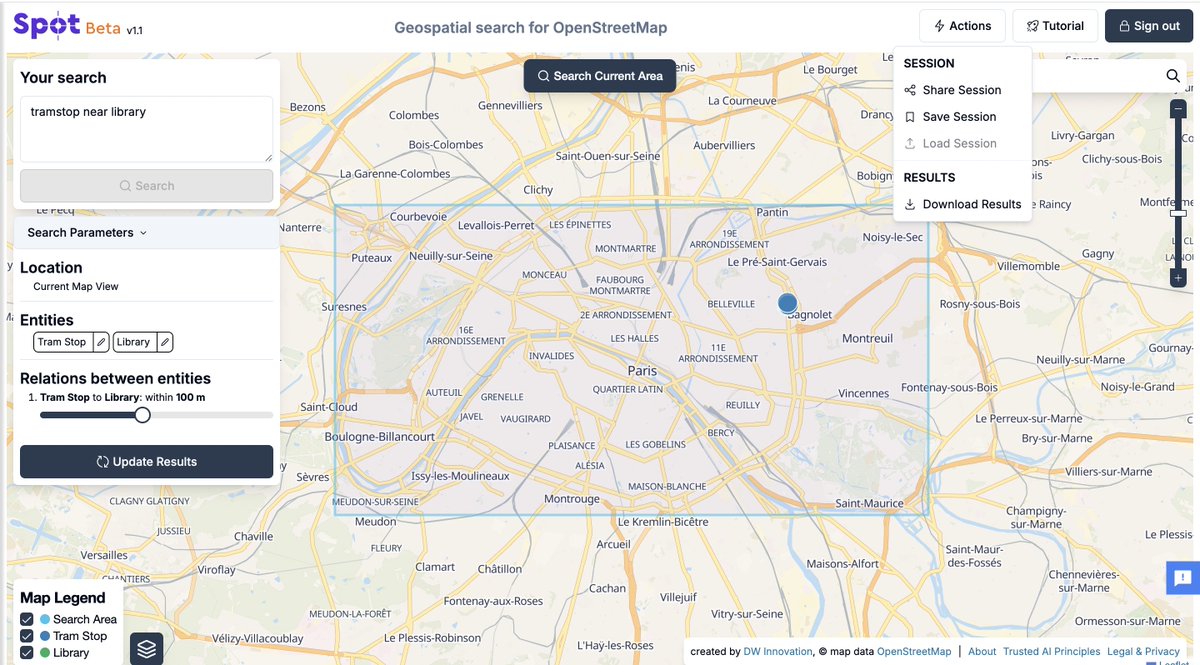
Task: Click the distance slider handle
Action: pos(142,415)
